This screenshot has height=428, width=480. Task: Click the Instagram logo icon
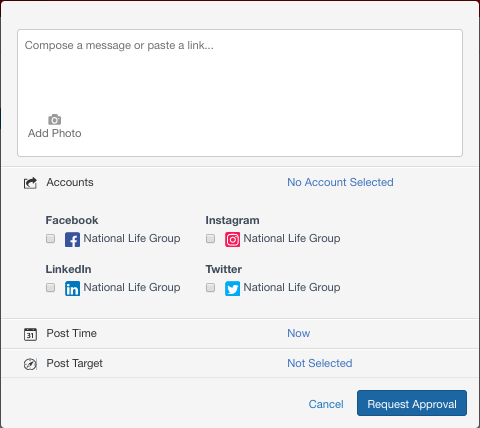tap(232, 240)
